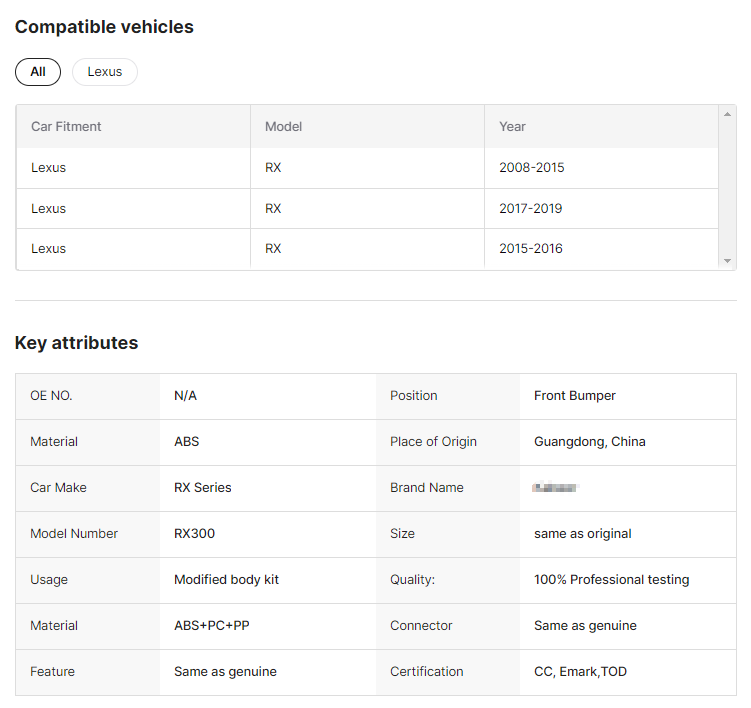Select the 2017-2019 year cell
The image size is (751, 708).
click(x=530, y=209)
